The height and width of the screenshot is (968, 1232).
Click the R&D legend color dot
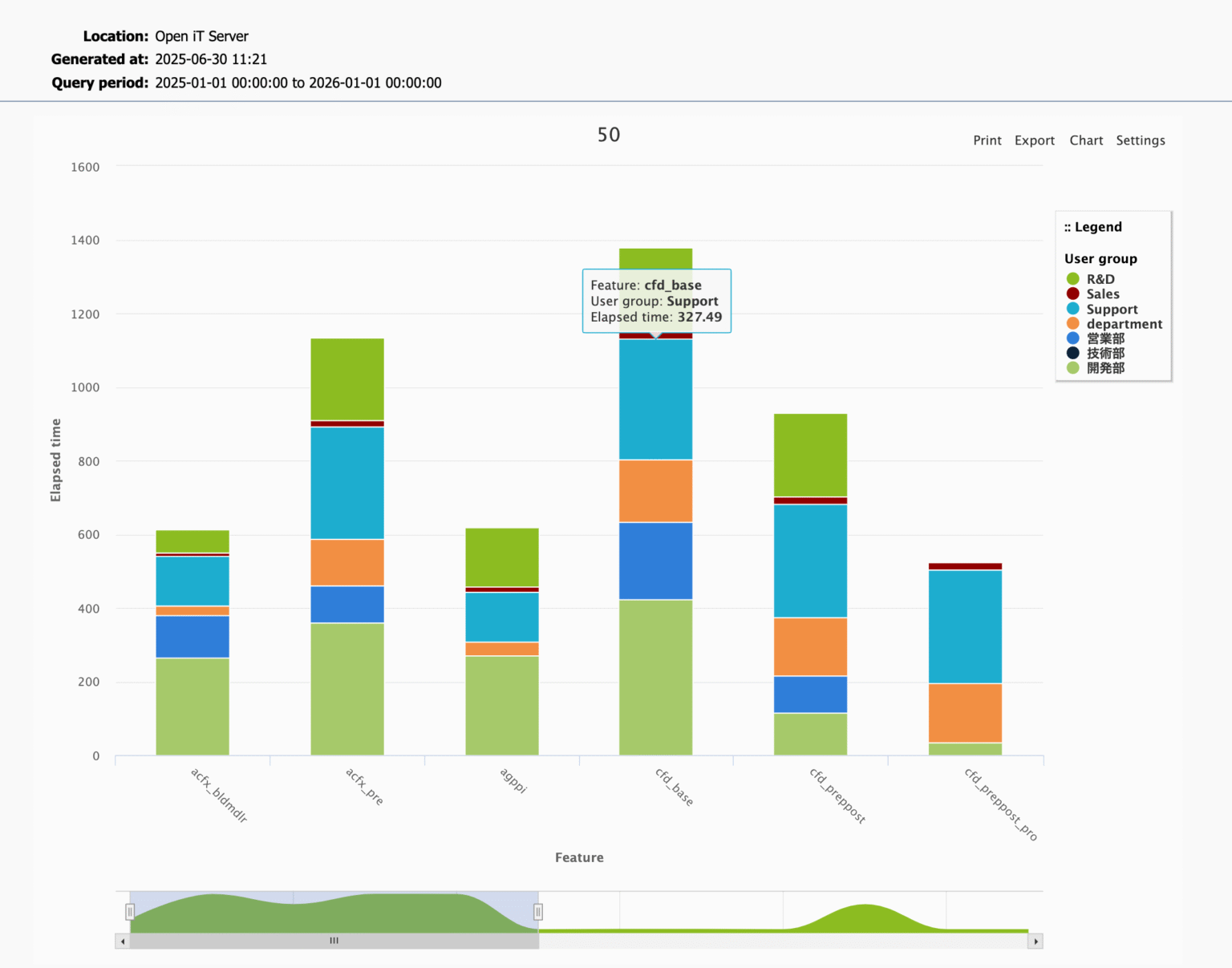[1072, 279]
